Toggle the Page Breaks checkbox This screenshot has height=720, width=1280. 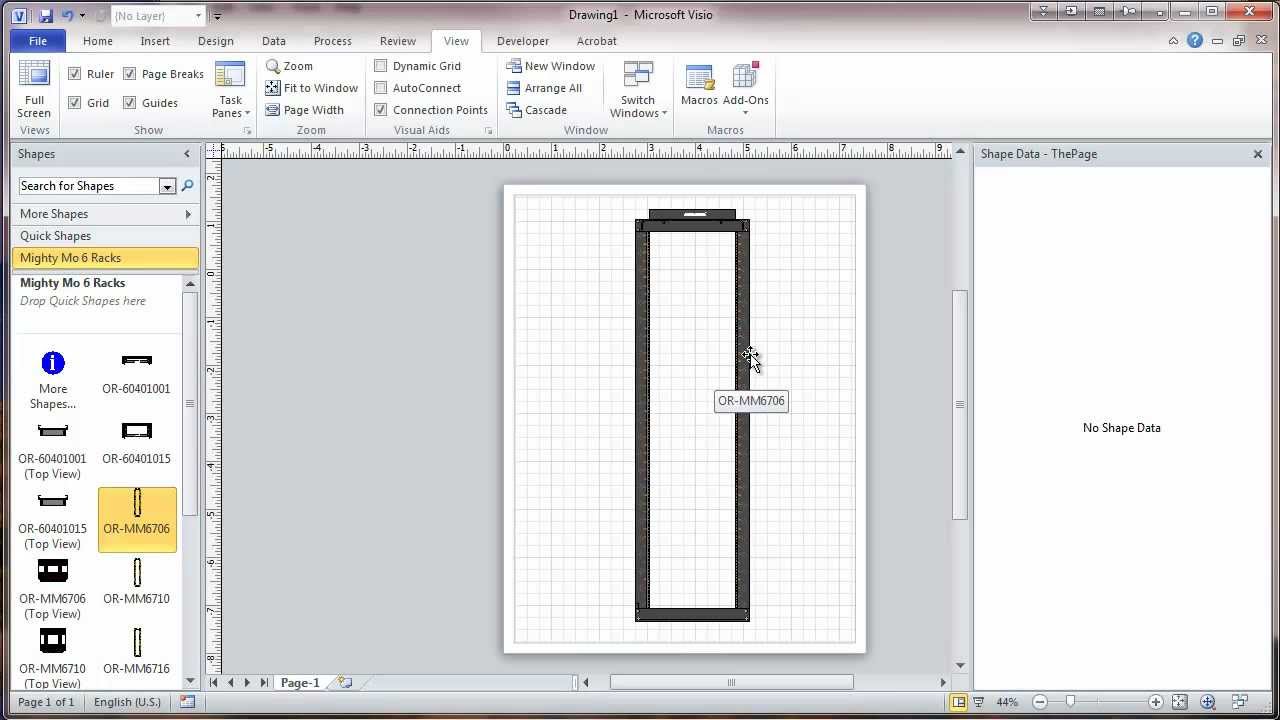pos(130,74)
